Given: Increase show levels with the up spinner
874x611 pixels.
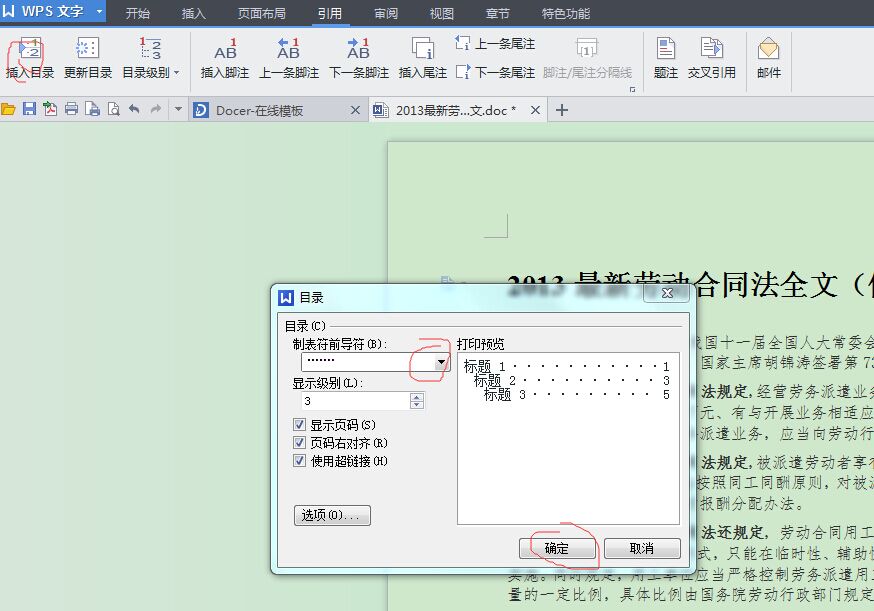Looking at the screenshot, I should pos(416,397).
